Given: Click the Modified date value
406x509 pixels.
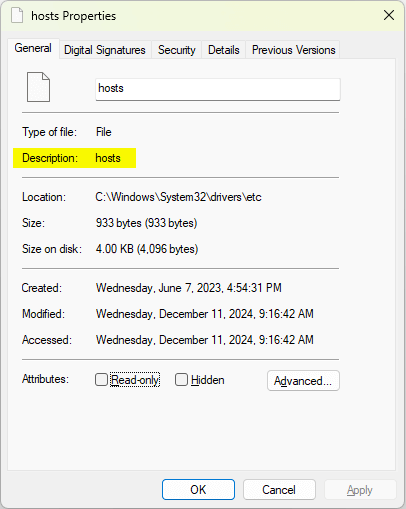Looking at the screenshot, I should click(205, 314).
